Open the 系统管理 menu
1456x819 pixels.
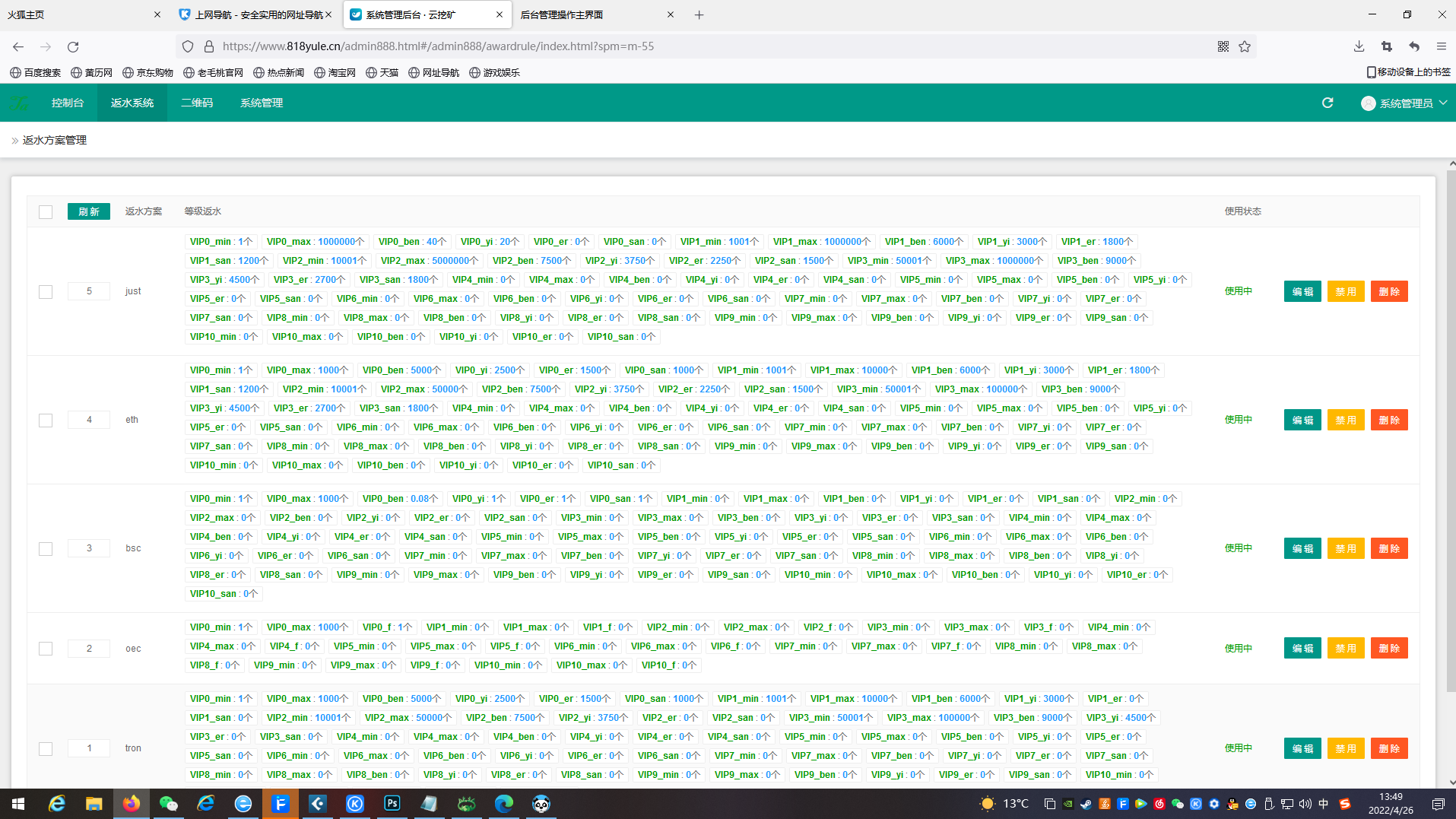pos(262,103)
